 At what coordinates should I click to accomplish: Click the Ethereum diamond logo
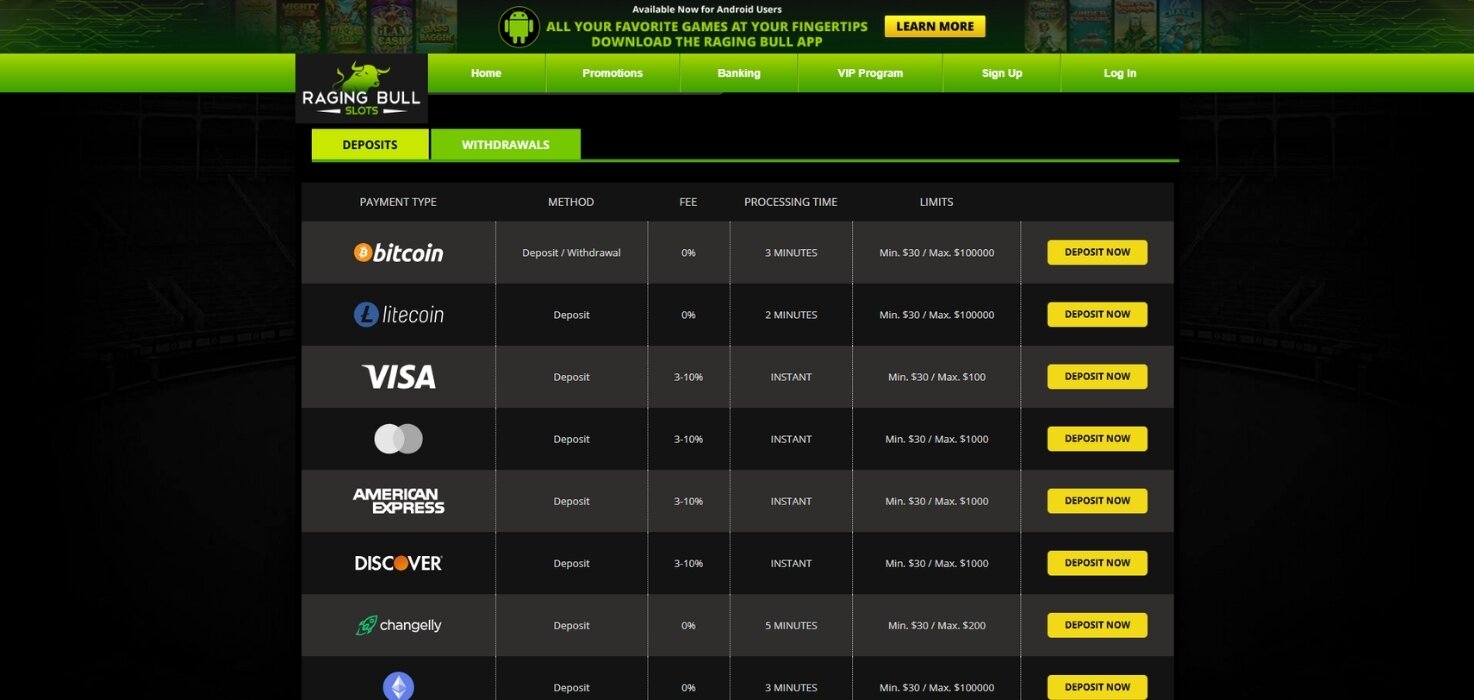pyautogui.click(x=398, y=686)
